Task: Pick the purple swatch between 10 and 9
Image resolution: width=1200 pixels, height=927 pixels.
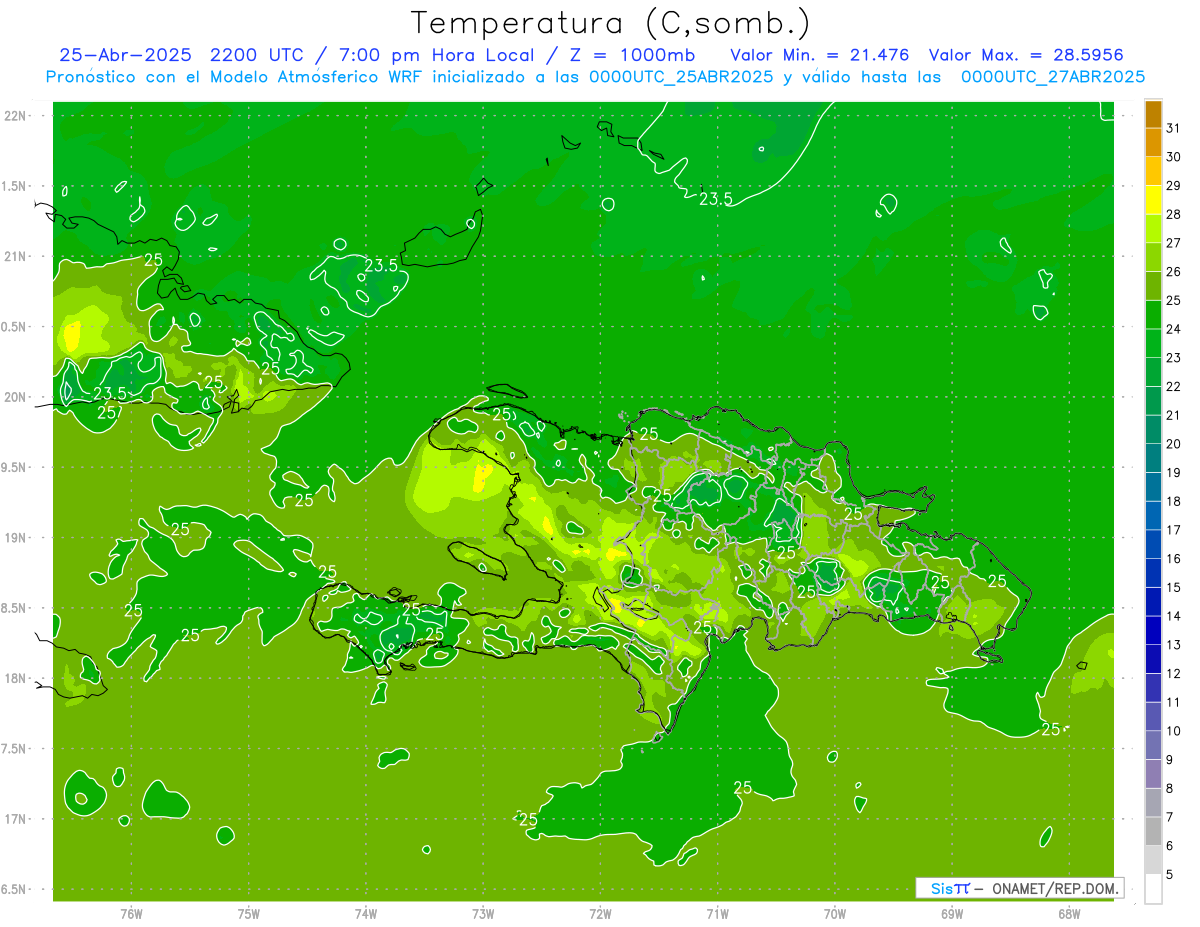Action: point(1153,746)
